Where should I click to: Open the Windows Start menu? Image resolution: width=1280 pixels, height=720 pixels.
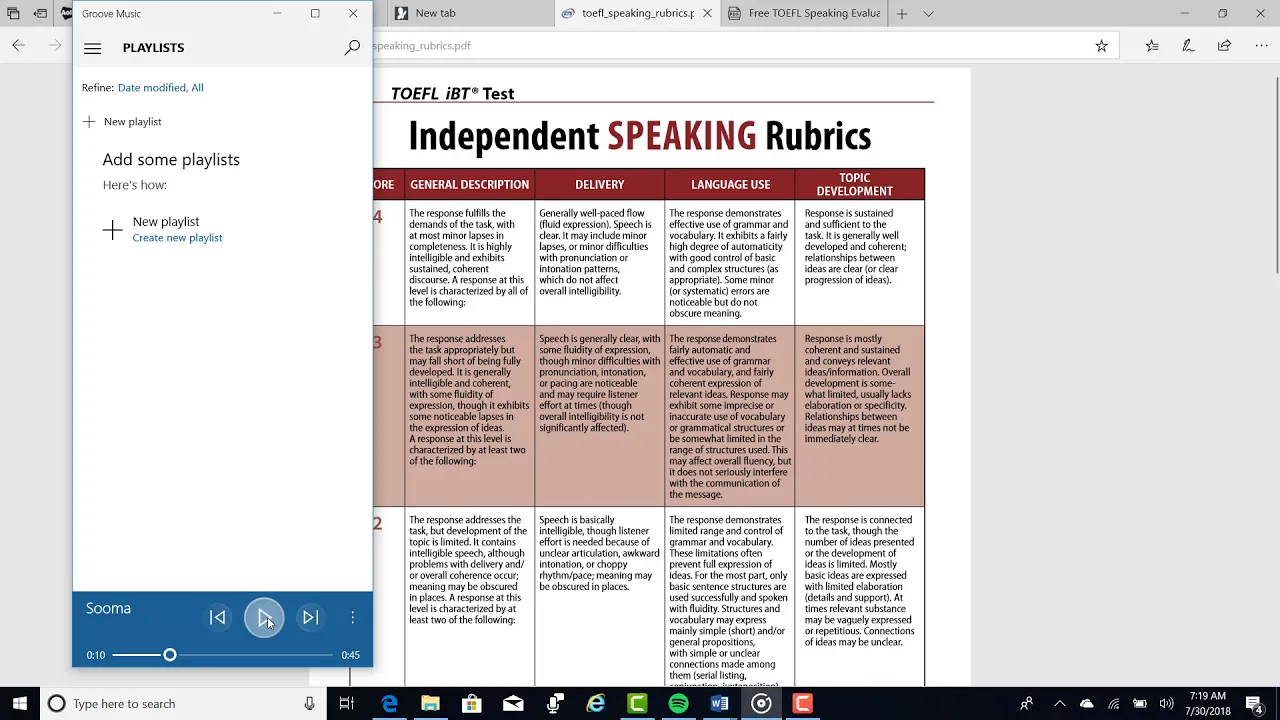(20, 703)
